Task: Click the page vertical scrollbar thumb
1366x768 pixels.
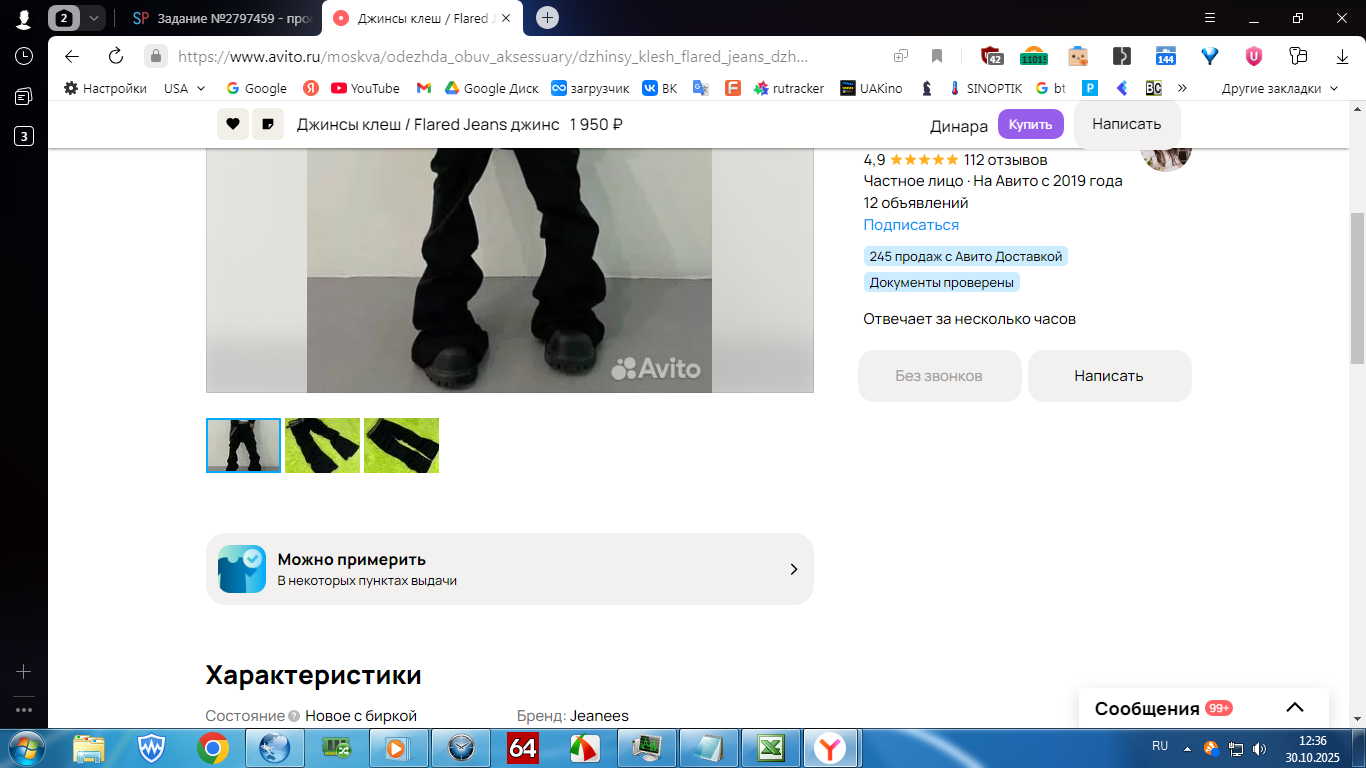Action: point(1357,288)
